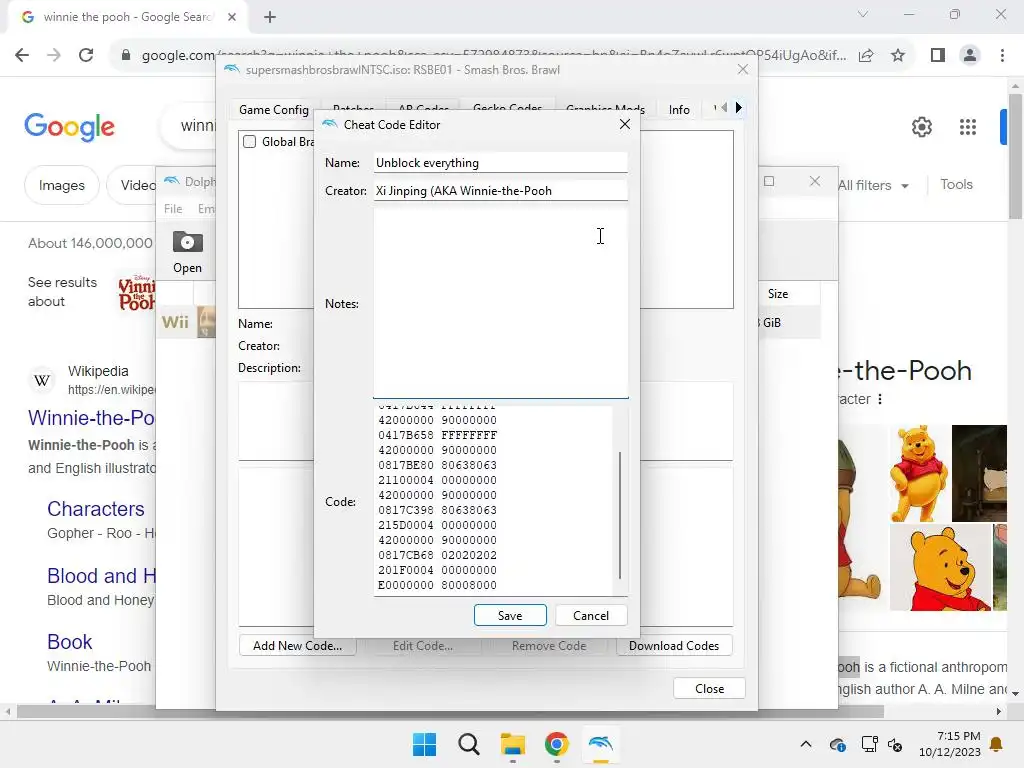Click the sitting Pooh image thumbnail
This screenshot has height=768, width=1024.
941,568
